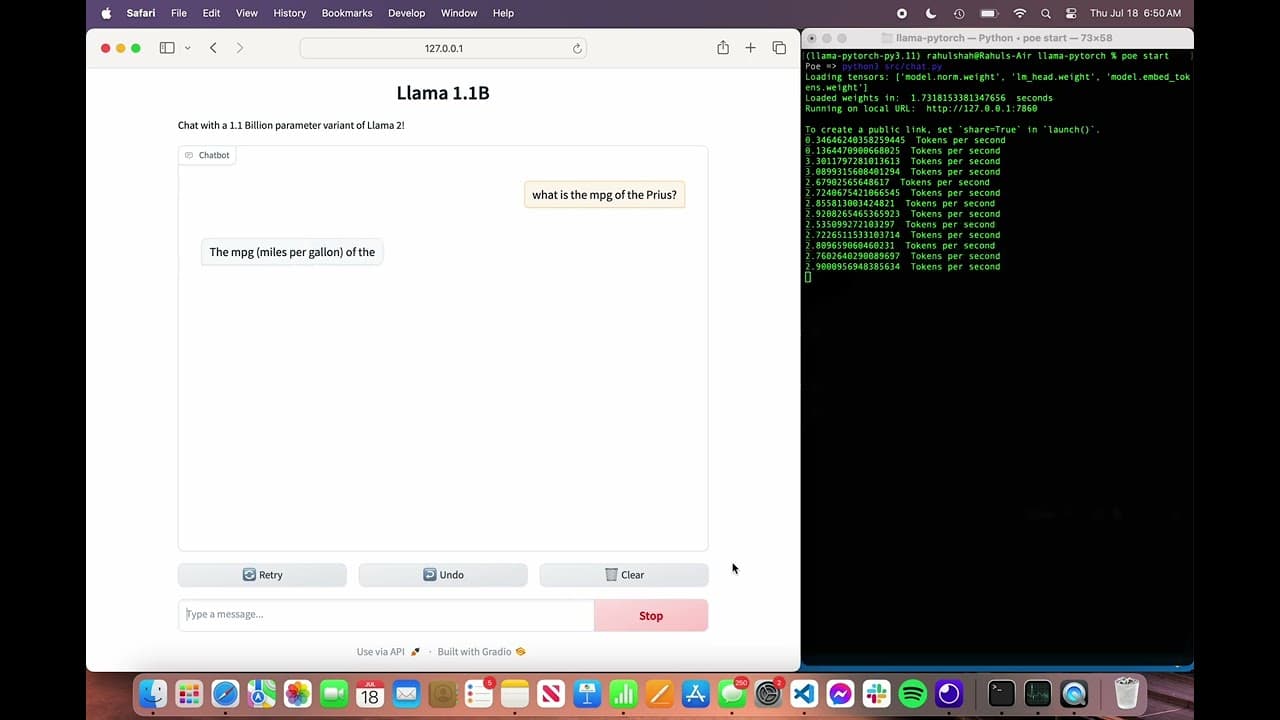Launch Keynote from the Dock
The height and width of the screenshot is (720, 1280).
587,693
